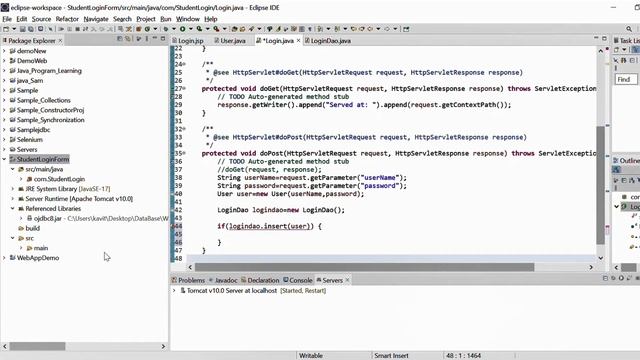Screen dimensions: 640x360
Task: Toggle the Pin Editor toolbar icon
Action: pos(406,29)
